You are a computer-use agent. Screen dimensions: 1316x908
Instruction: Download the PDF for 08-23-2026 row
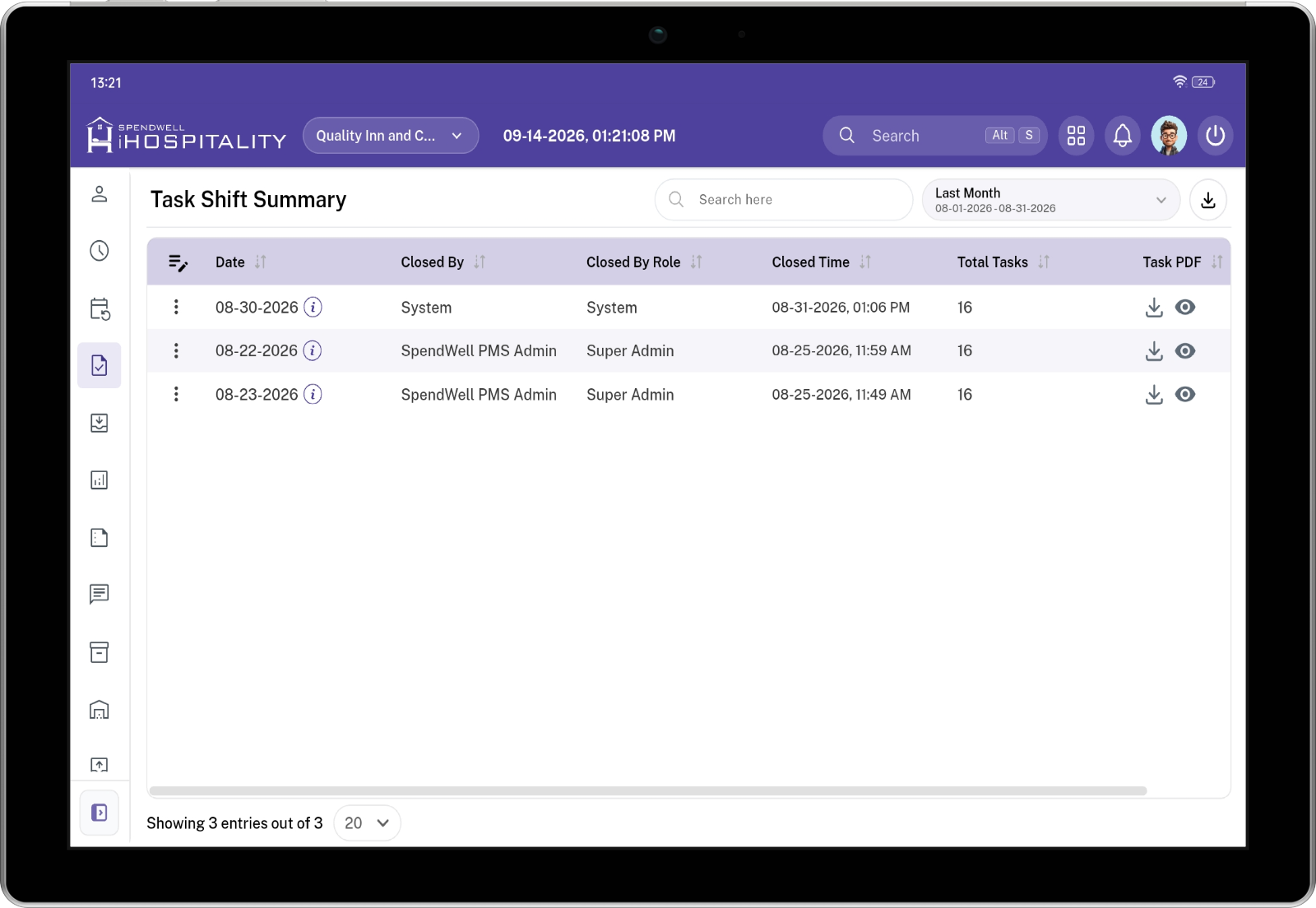[x=1154, y=395]
